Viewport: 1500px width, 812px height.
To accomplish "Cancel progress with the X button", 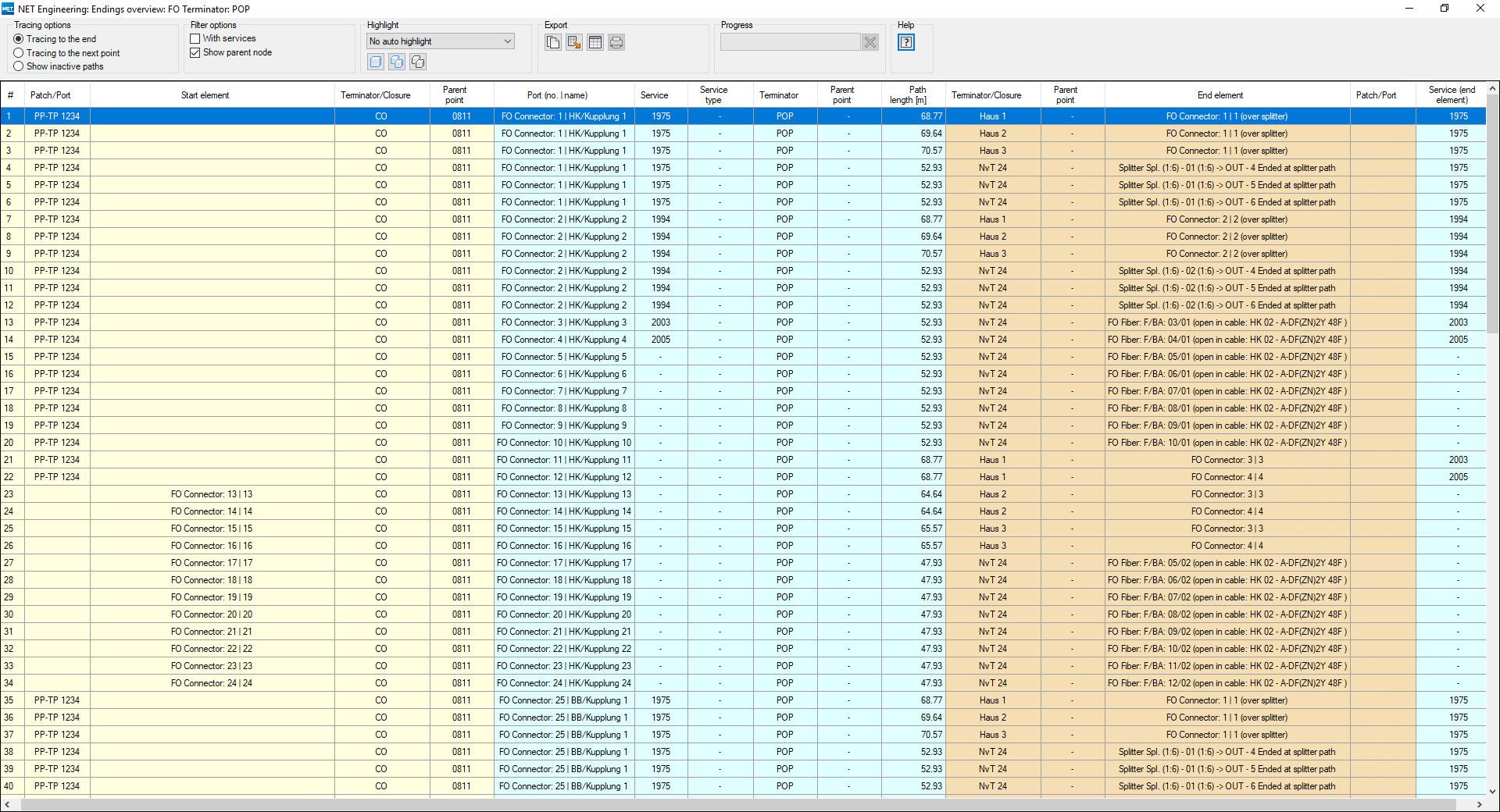I will click(x=870, y=42).
